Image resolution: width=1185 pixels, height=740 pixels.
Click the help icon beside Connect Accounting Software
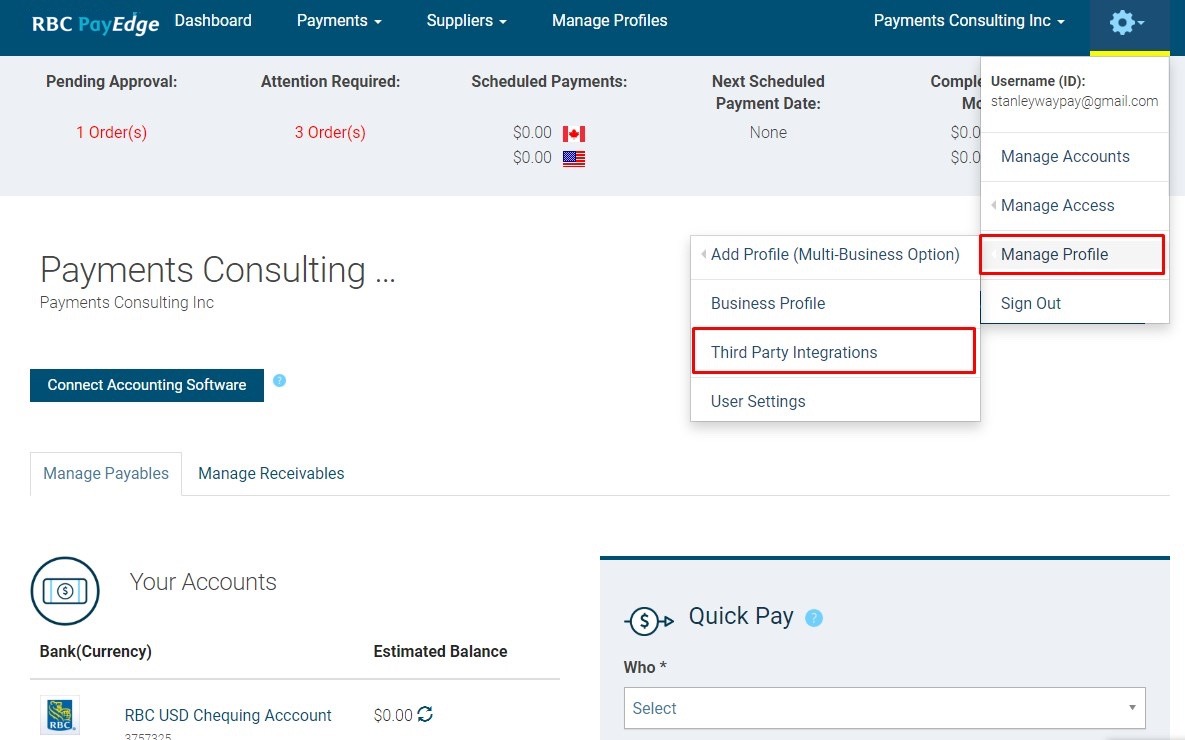coord(279,380)
